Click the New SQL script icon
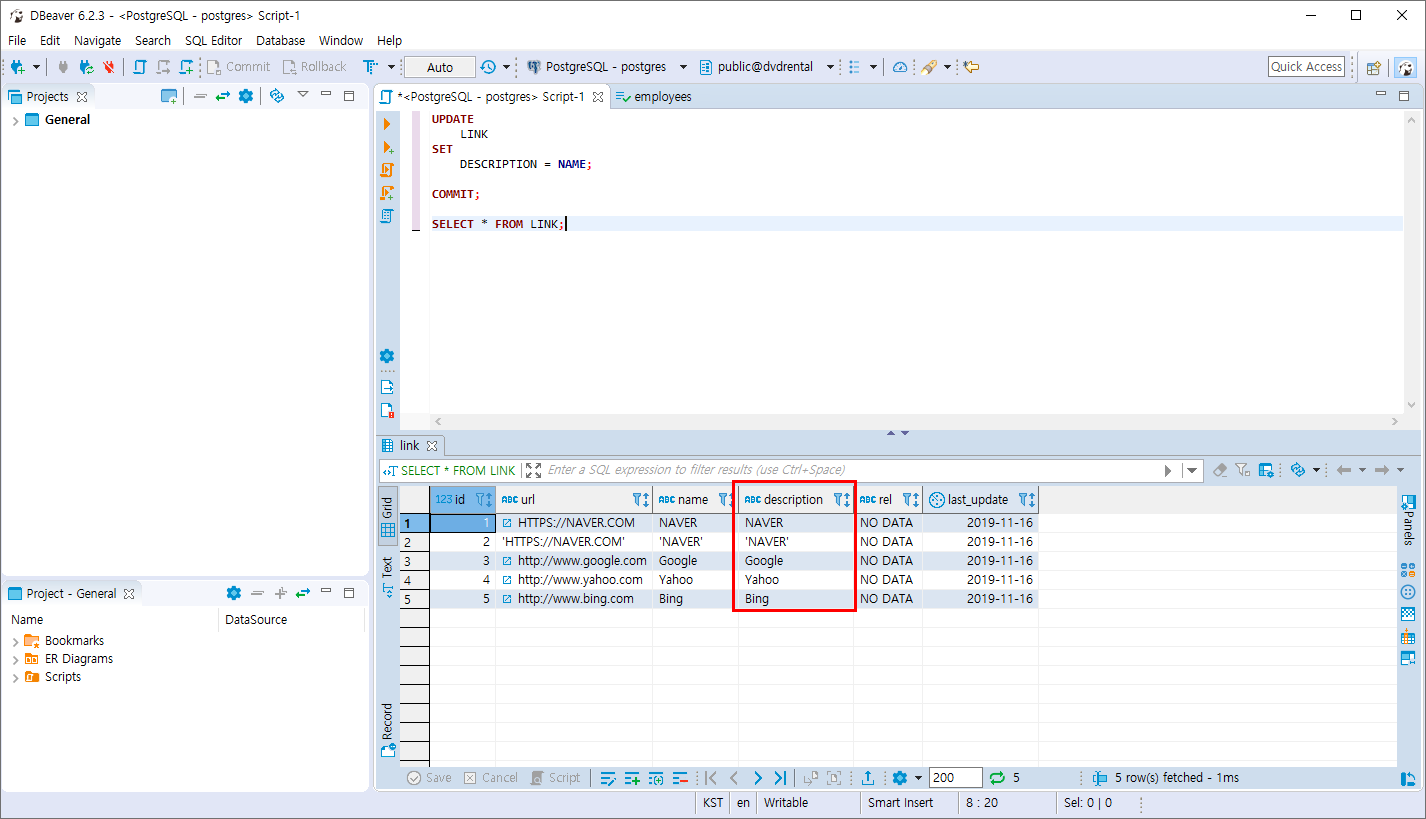The height and width of the screenshot is (819, 1426). tap(187, 67)
